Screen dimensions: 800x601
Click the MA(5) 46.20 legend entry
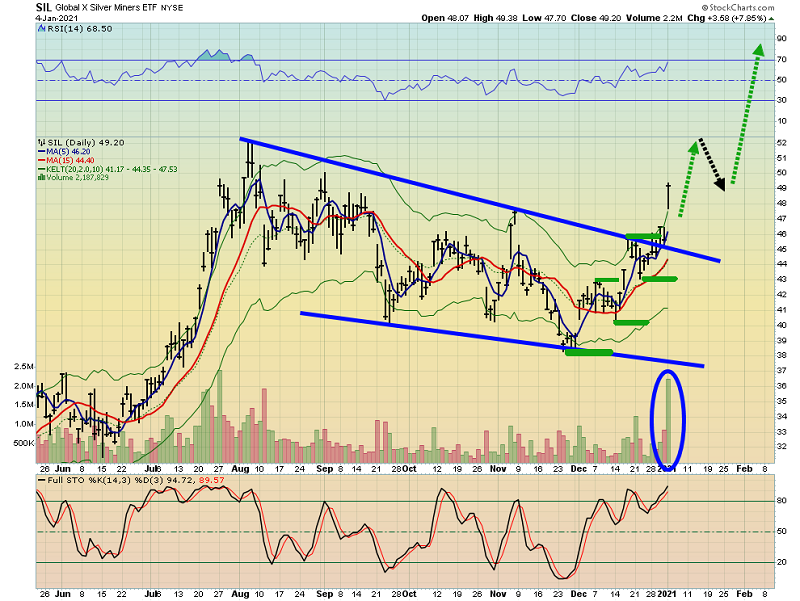coord(64,152)
